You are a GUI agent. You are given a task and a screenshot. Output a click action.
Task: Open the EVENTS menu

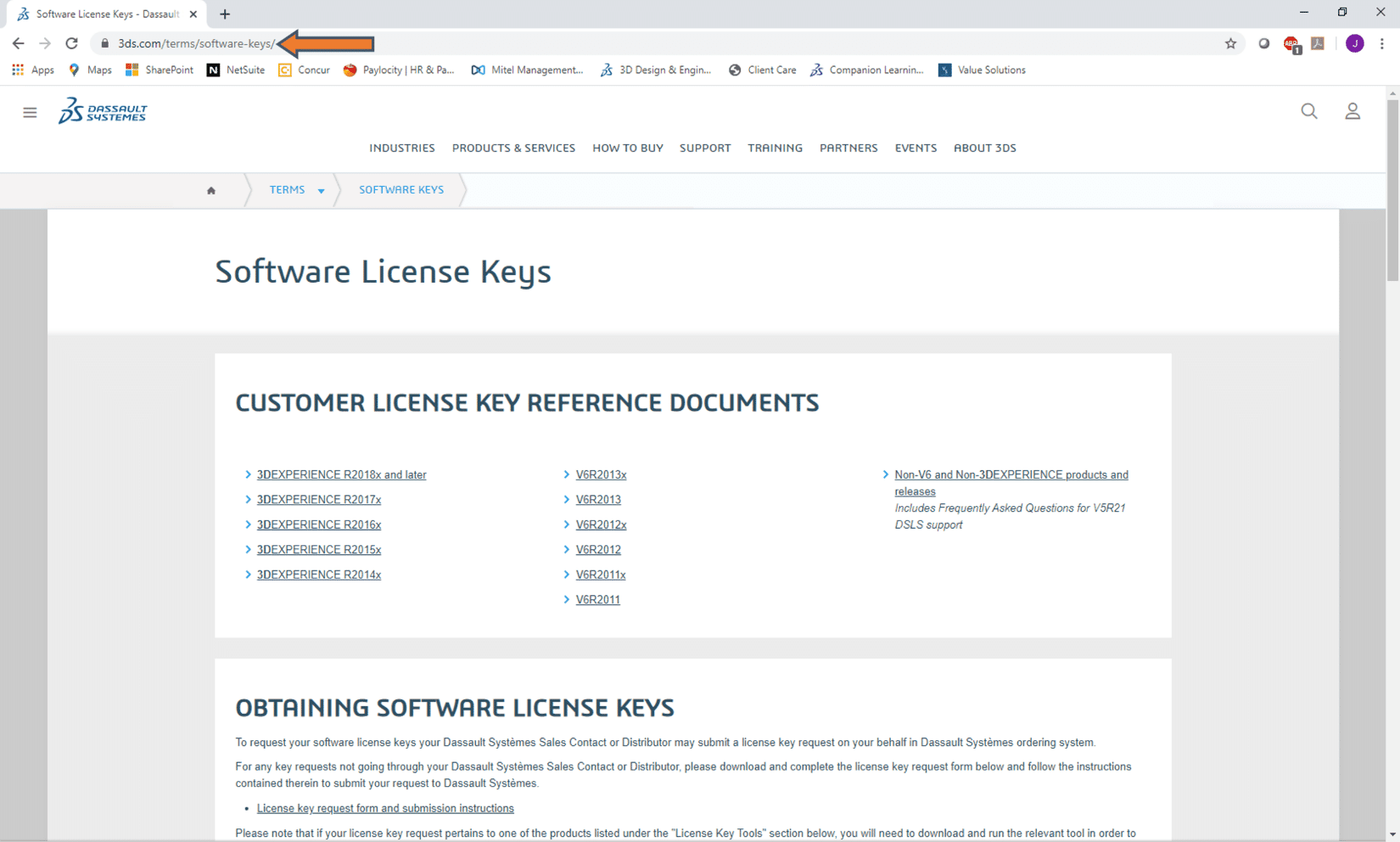(x=916, y=148)
